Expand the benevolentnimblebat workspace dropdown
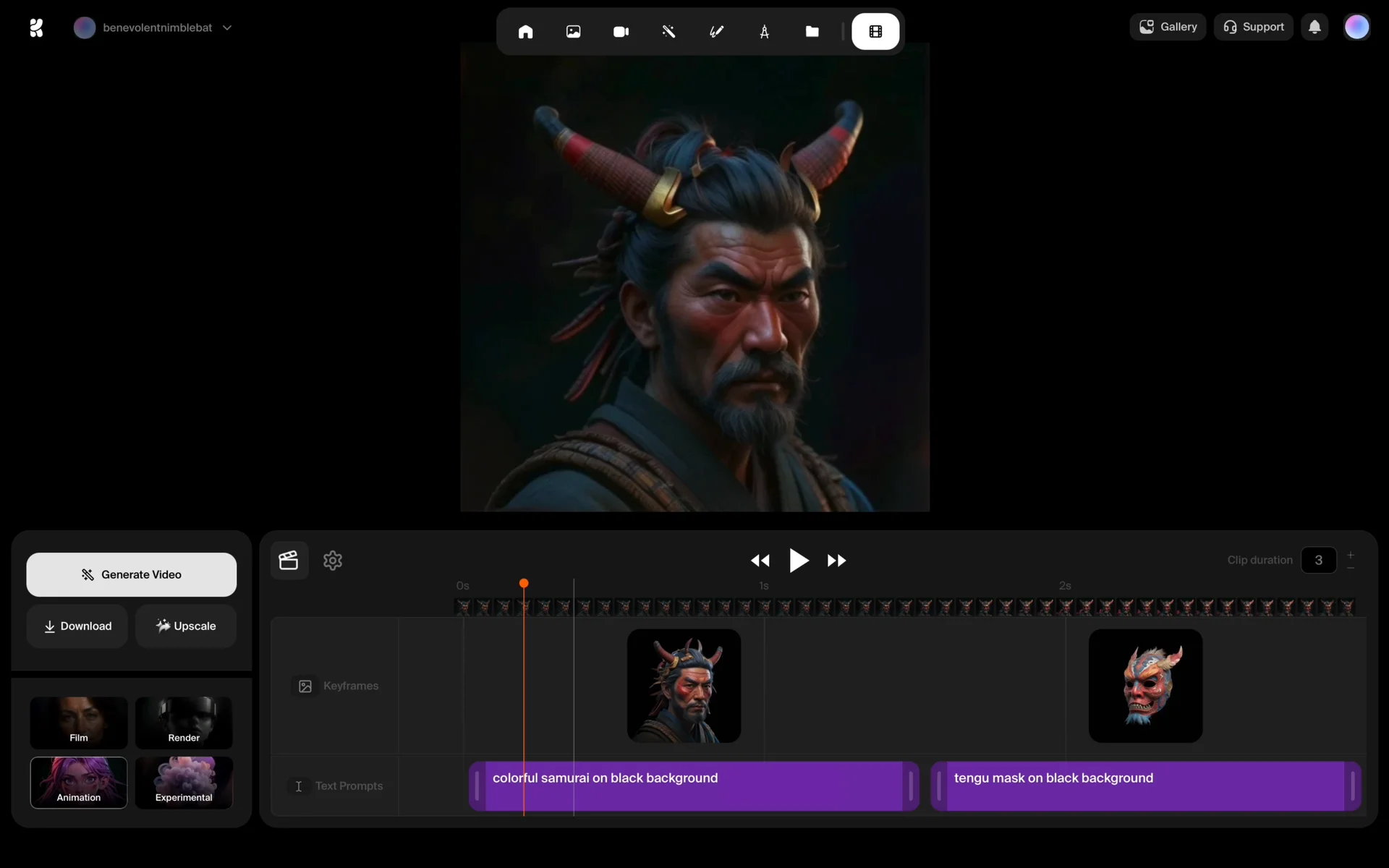Image resolution: width=1389 pixels, height=868 pixels. 227,27
